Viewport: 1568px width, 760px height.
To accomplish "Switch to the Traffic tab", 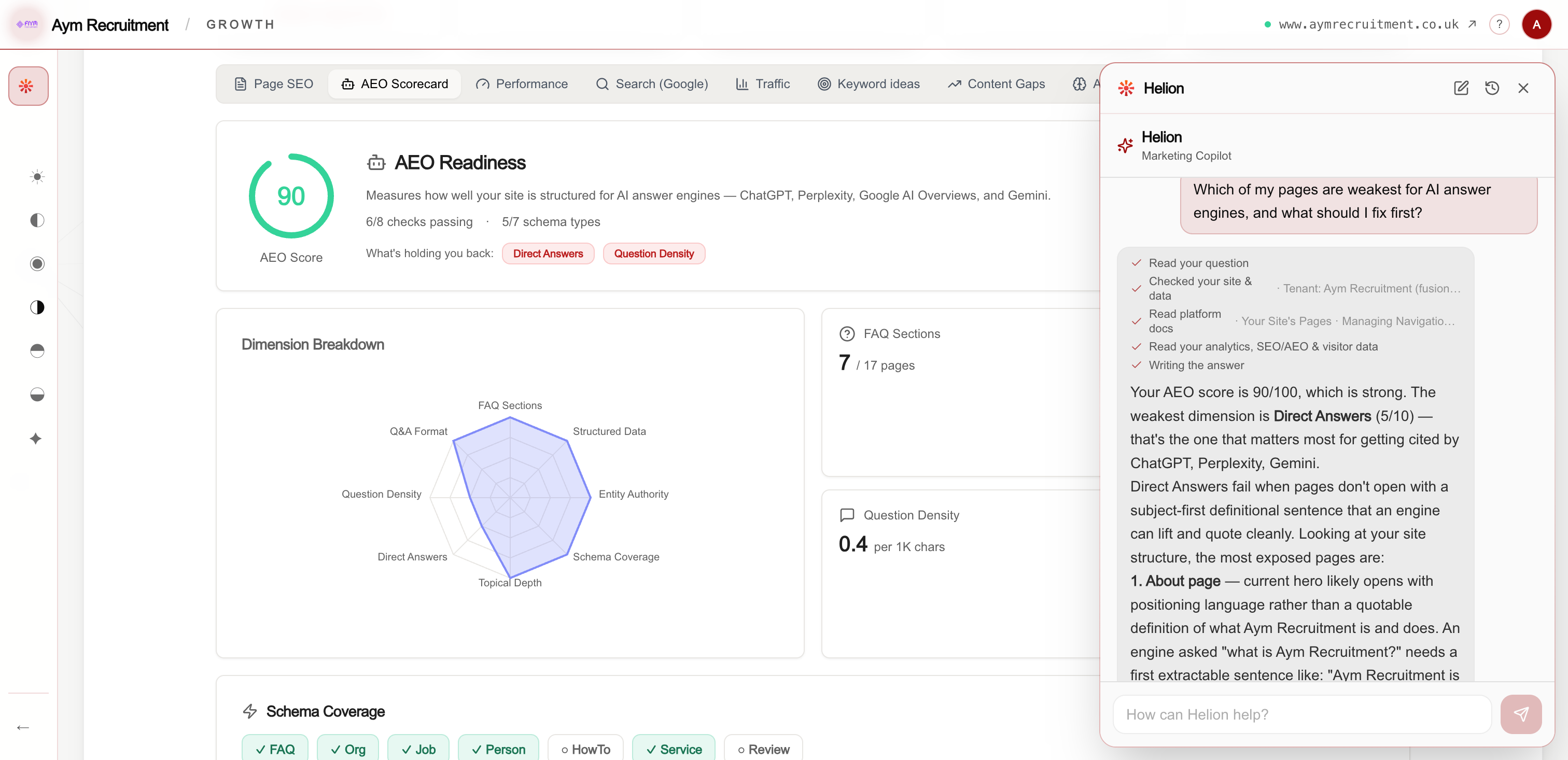I will (x=763, y=84).
